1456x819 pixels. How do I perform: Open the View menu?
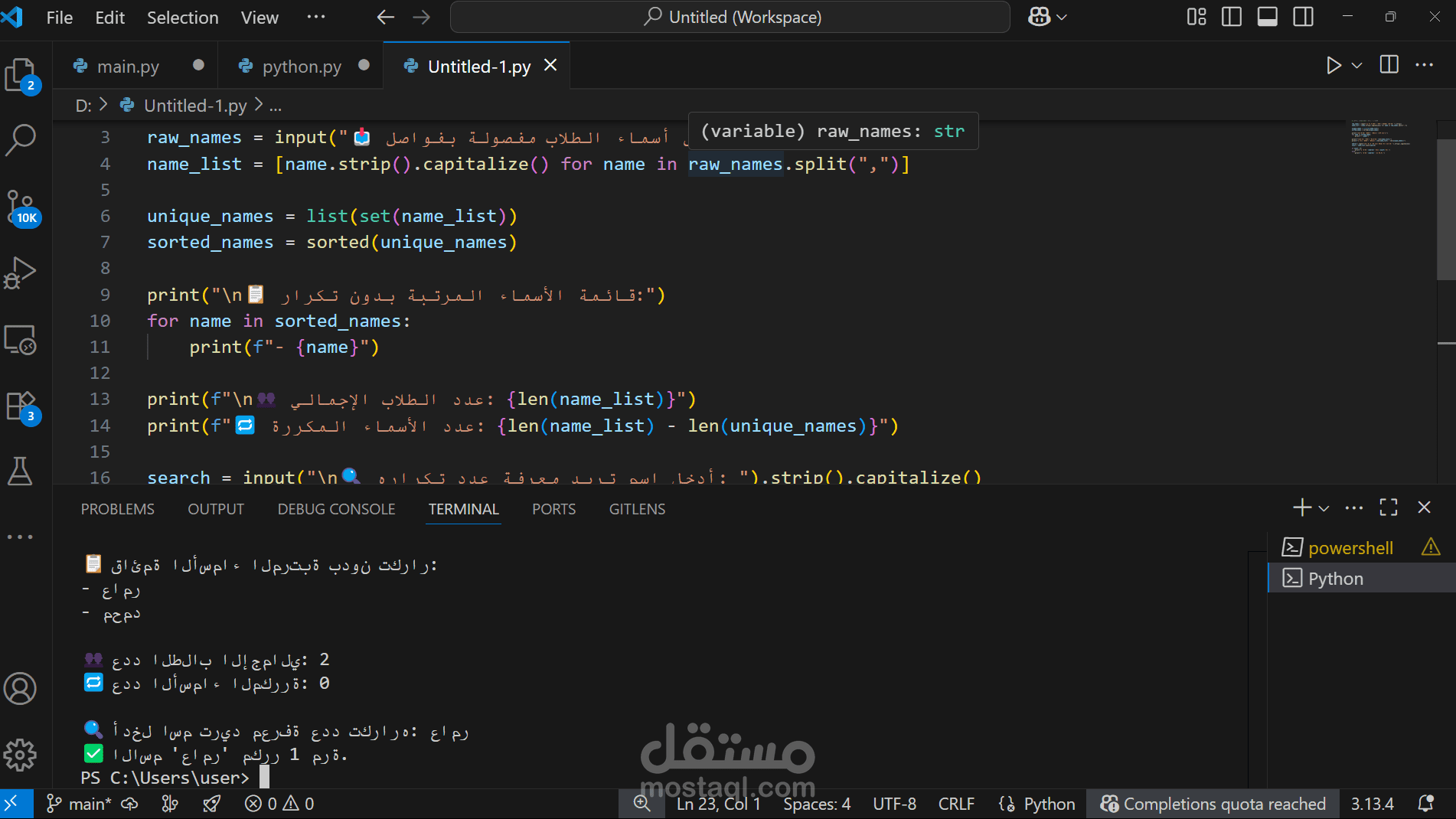[260, 18]
